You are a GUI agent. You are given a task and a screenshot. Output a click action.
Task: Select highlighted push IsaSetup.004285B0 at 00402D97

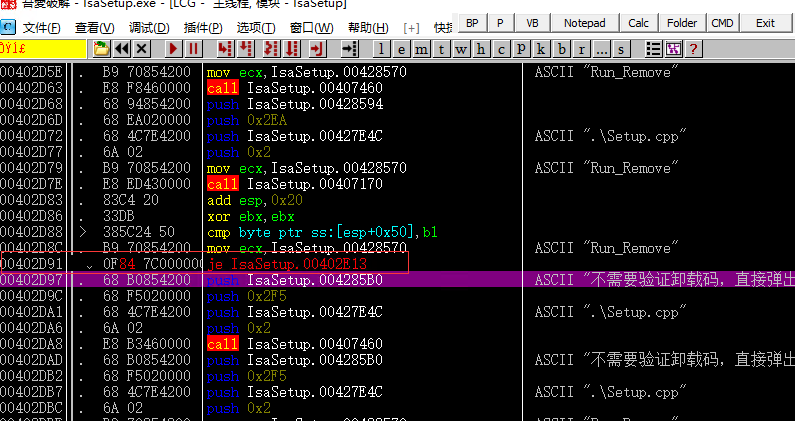(295, 280)
